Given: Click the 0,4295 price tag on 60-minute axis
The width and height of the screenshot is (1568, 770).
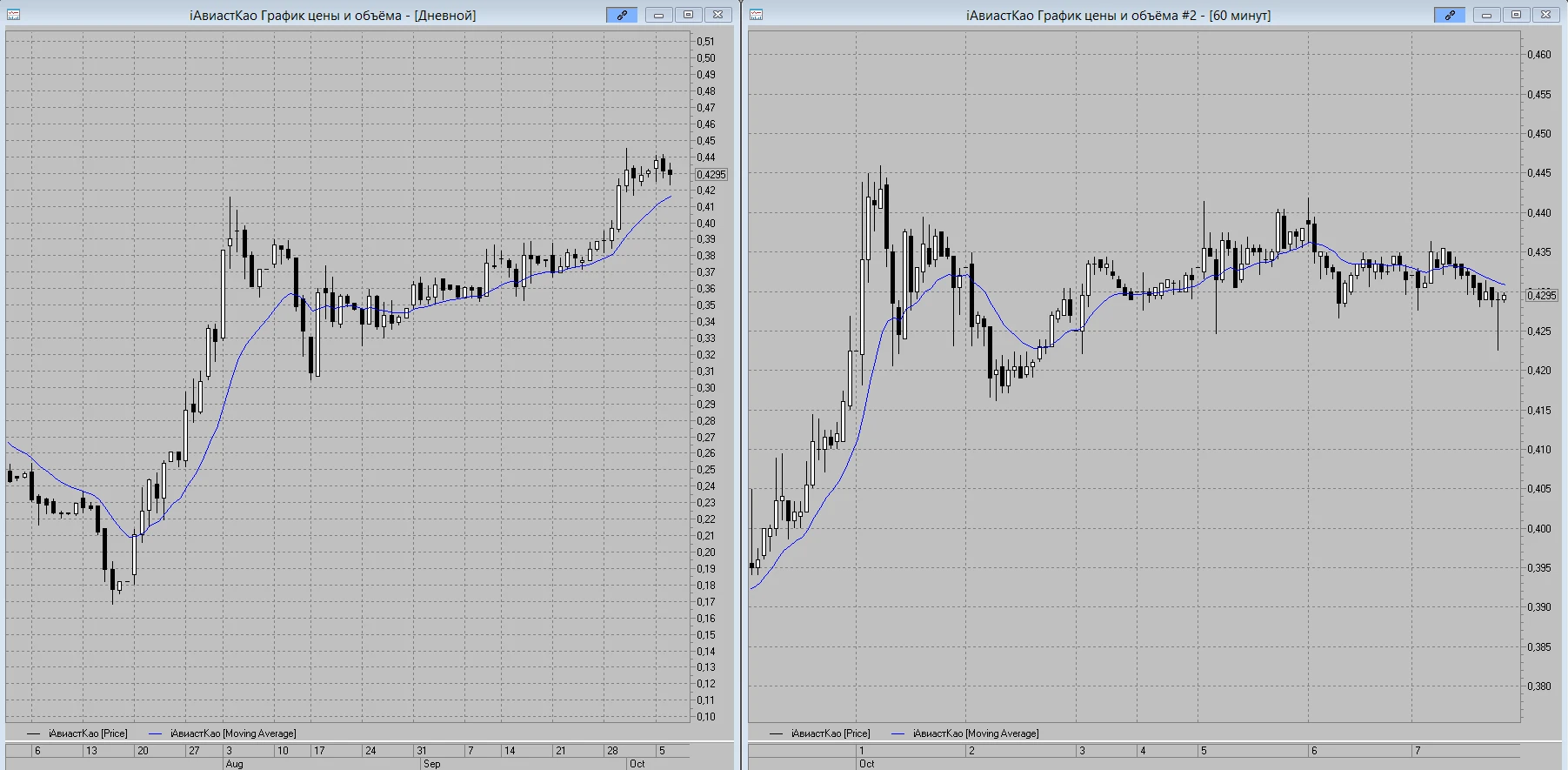Looking at the screenshot, I should click(x=1542, y=295).
